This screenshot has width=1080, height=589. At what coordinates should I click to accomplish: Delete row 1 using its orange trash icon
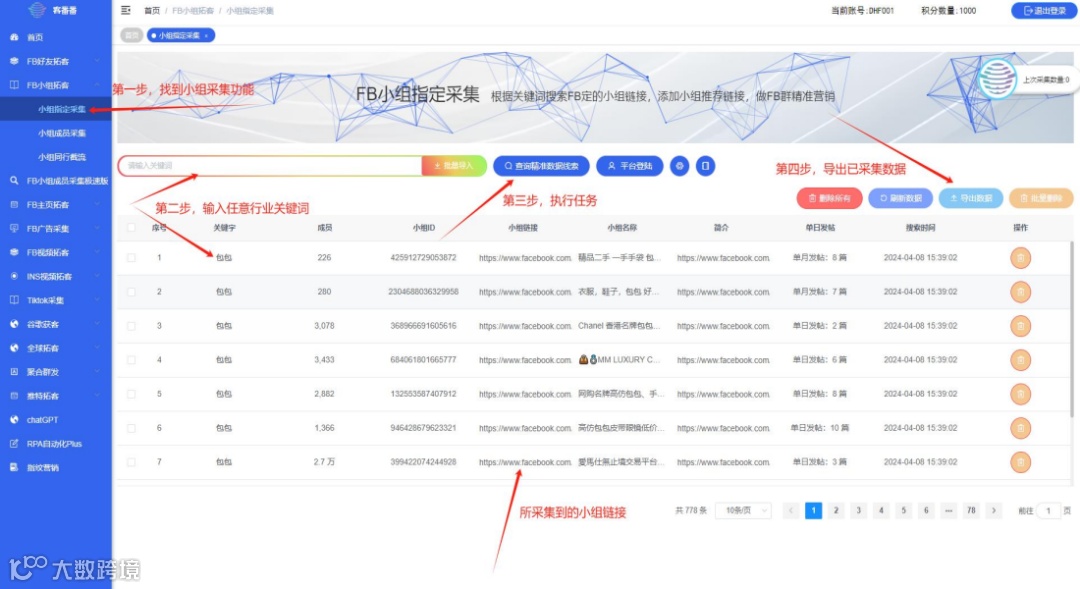(x=1020, y=258)
